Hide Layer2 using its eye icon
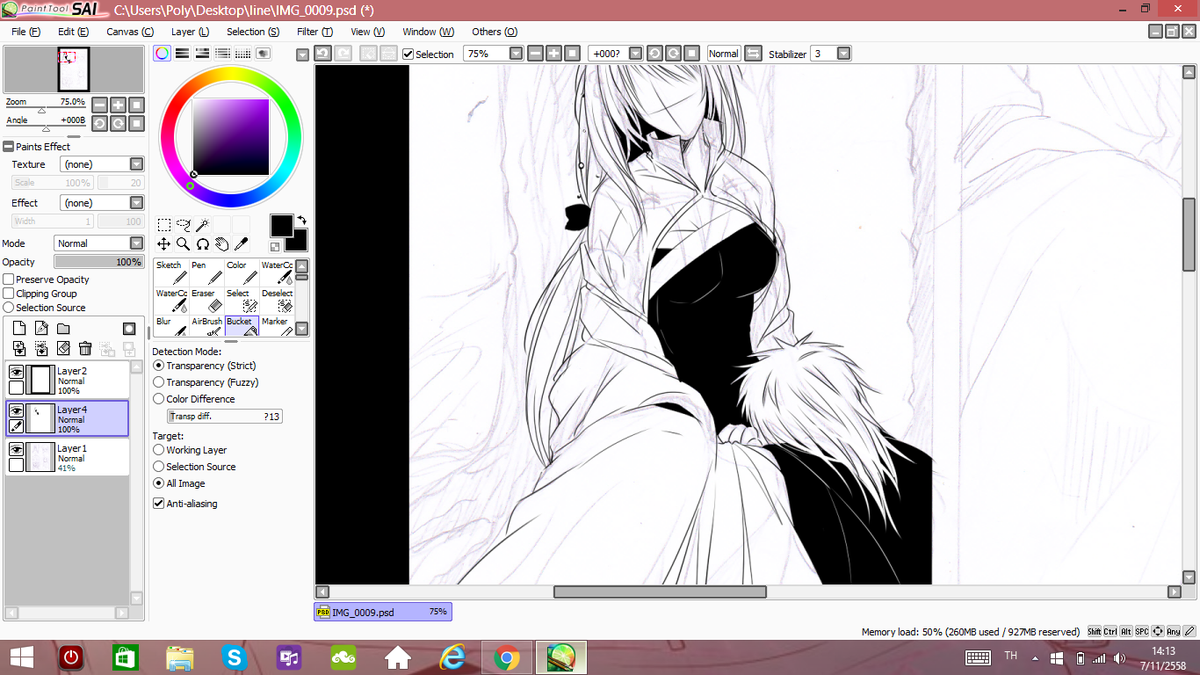Viewport: 1200px width, 675px height. coord(15,372)
